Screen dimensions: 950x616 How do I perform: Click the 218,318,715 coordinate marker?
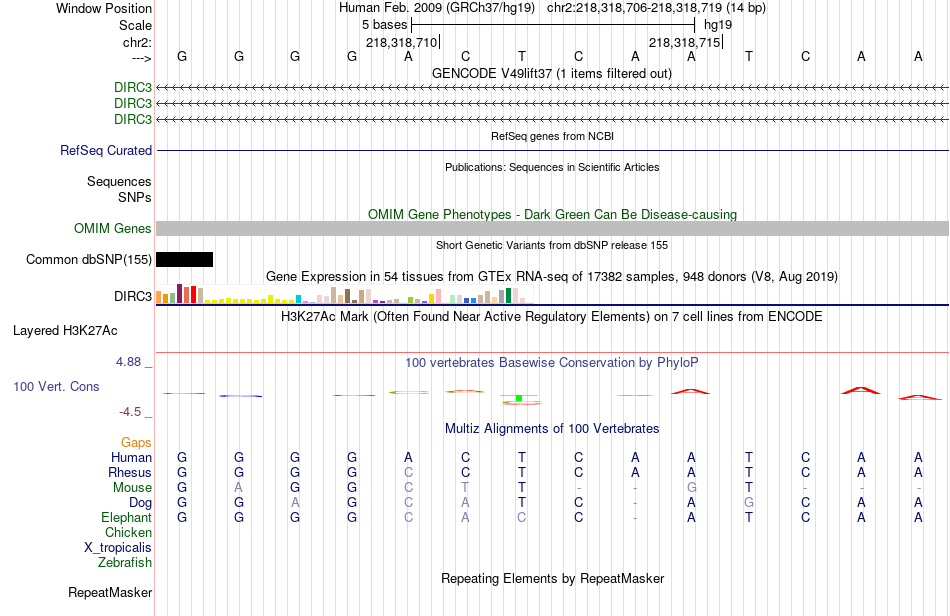click(685, 42)
